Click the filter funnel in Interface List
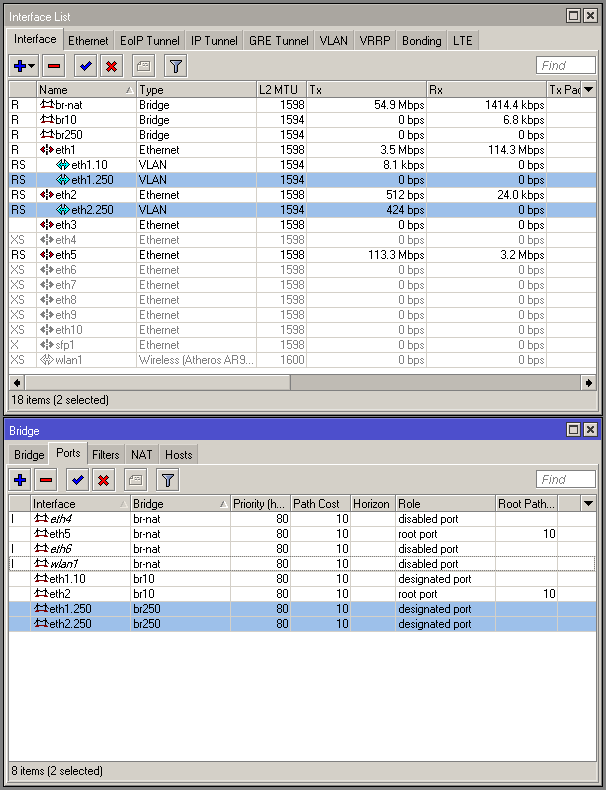Viewport: 606px width, 790px height. (175, 66)
